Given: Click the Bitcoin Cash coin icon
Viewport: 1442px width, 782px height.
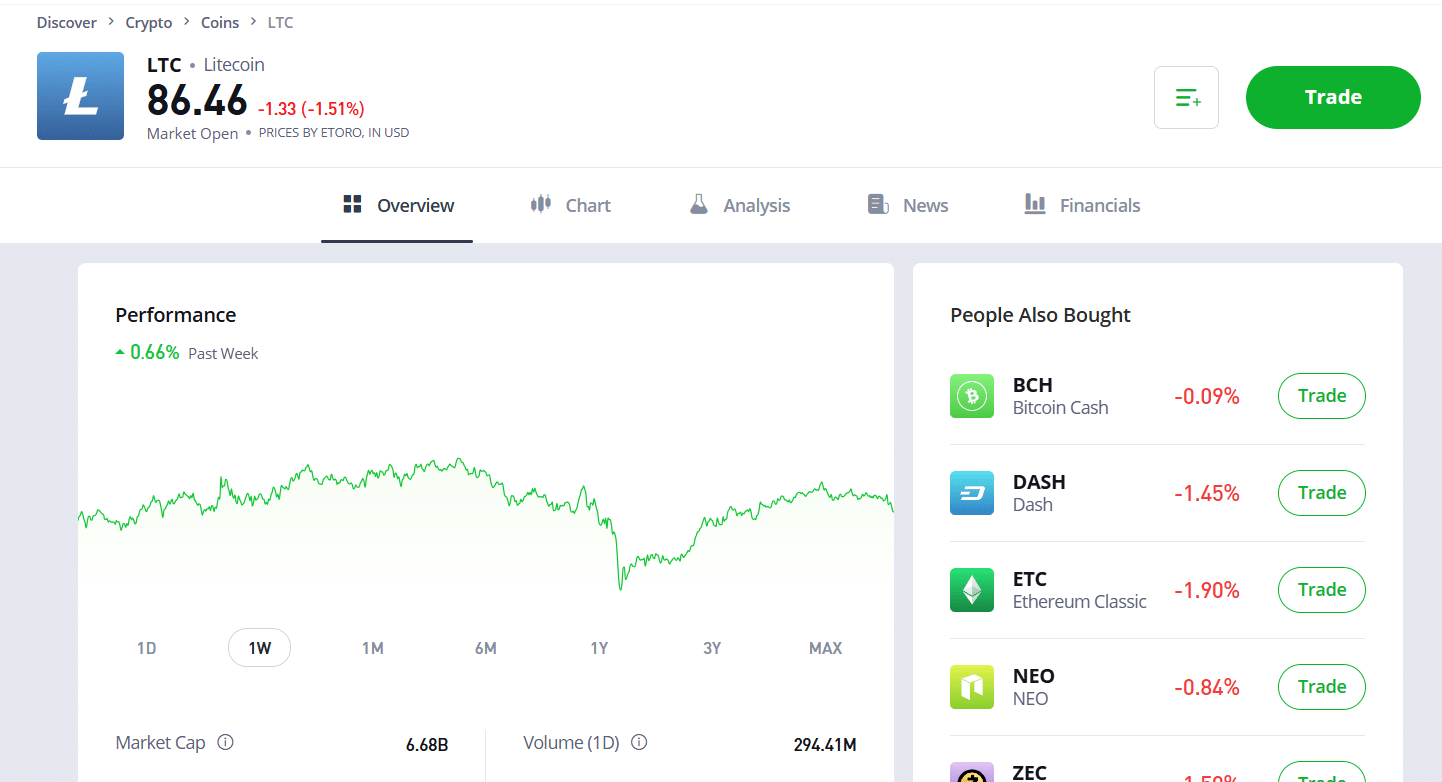Looking at the screenshot, I should [972, 396].
